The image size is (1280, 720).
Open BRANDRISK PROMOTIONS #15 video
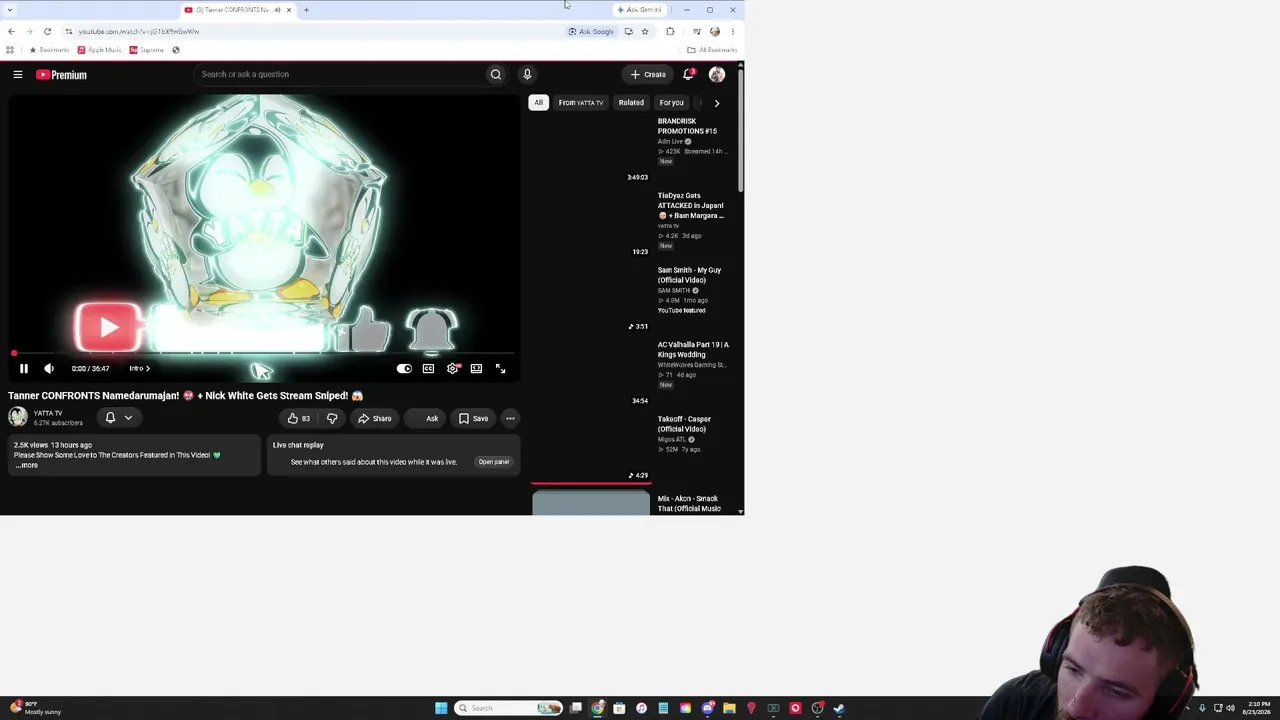click(687, 126)
